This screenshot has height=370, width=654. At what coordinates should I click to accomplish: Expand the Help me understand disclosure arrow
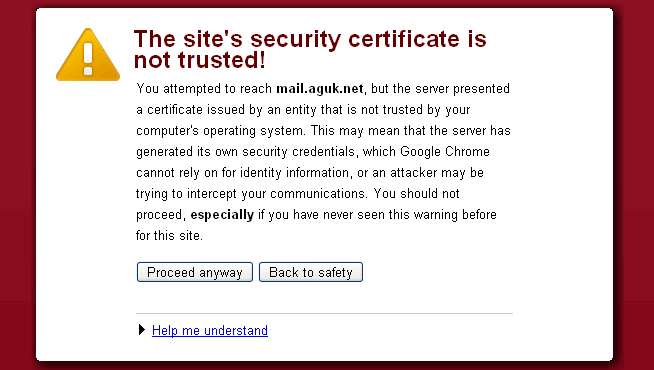pyautogui.click(x=142, y=330)
